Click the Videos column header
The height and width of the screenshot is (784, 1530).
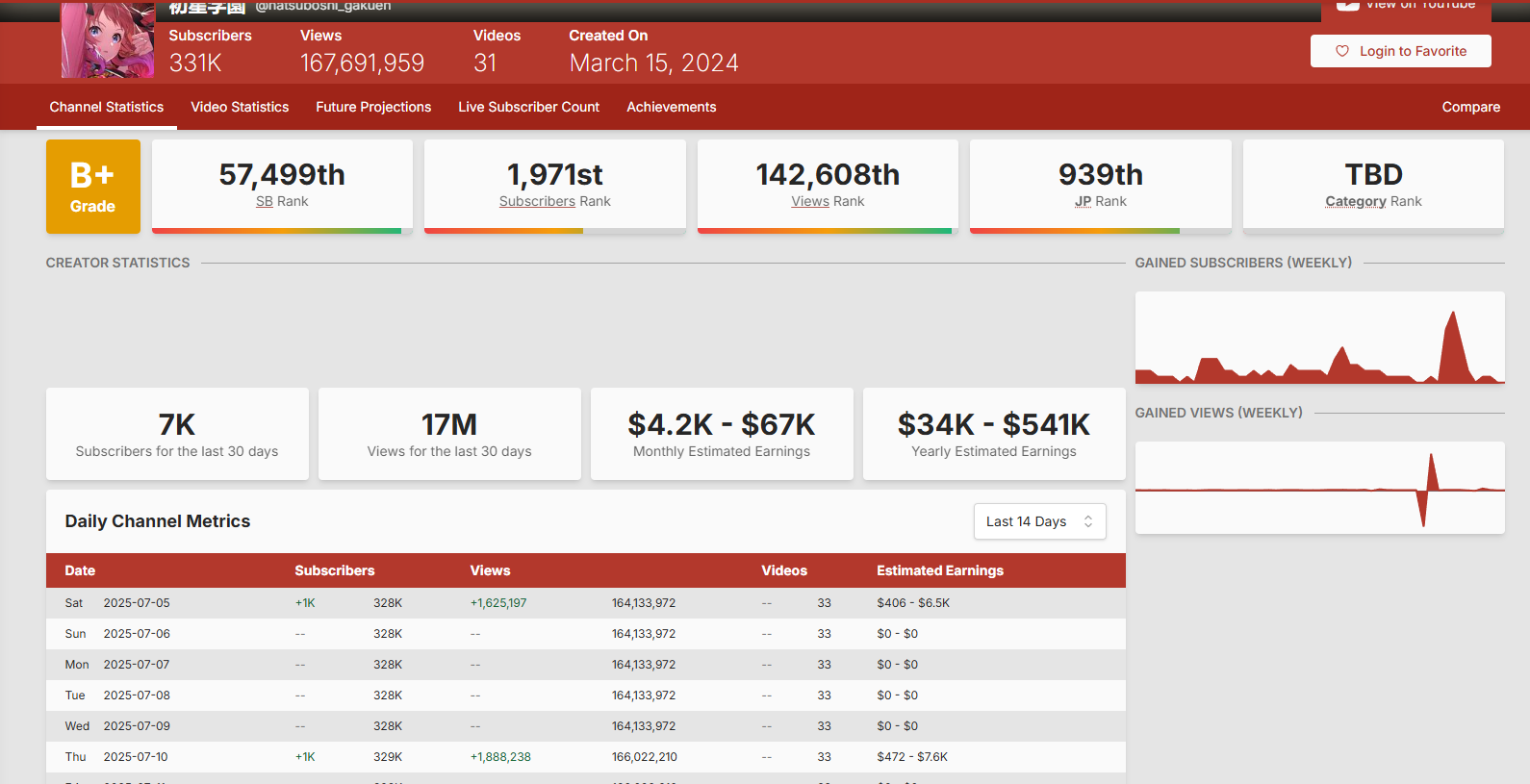[784, 570]
